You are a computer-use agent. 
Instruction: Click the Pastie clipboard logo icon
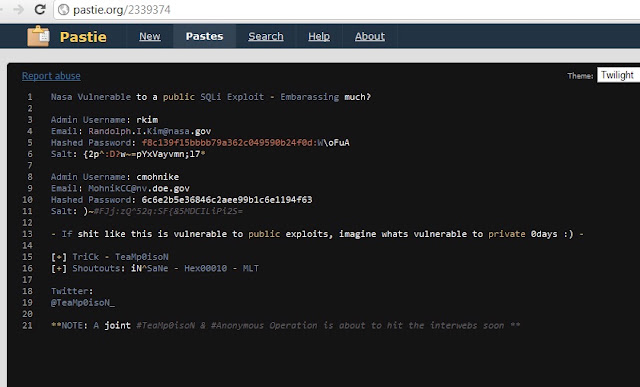point(38,36)
